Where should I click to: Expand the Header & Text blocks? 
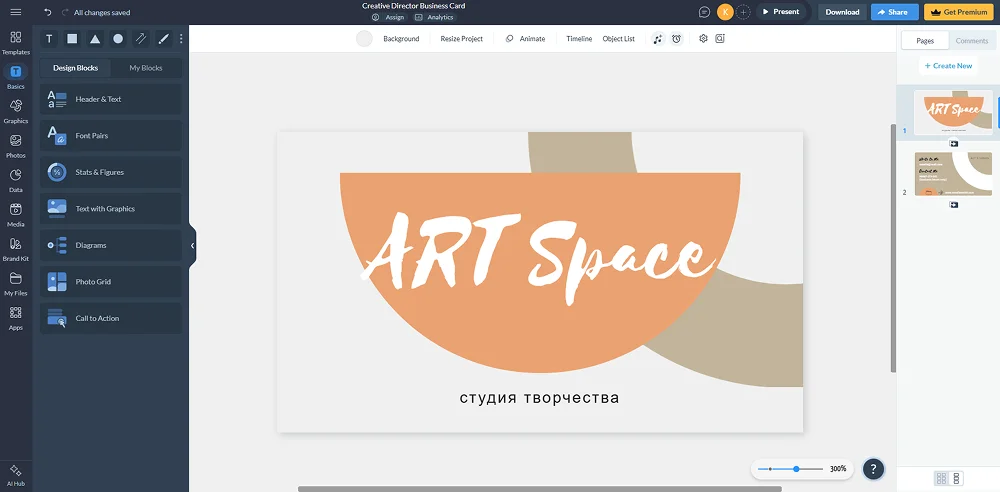[x=111, y=100]
